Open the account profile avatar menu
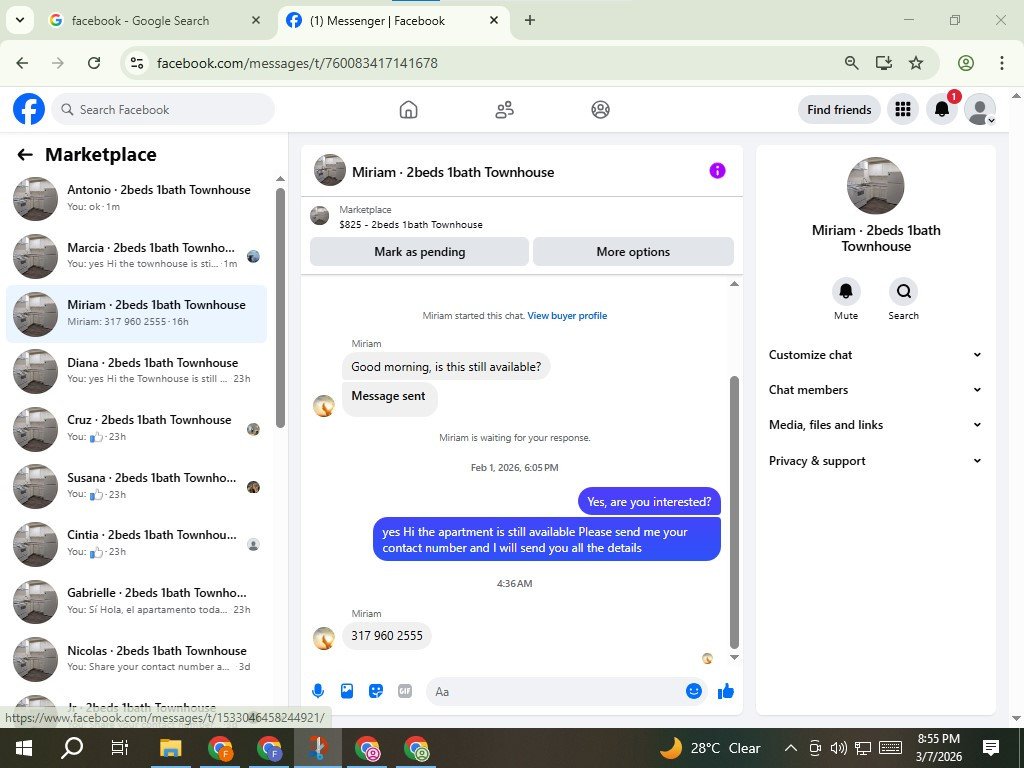The width and height of the screenshot is (1024, 768). 980,109
